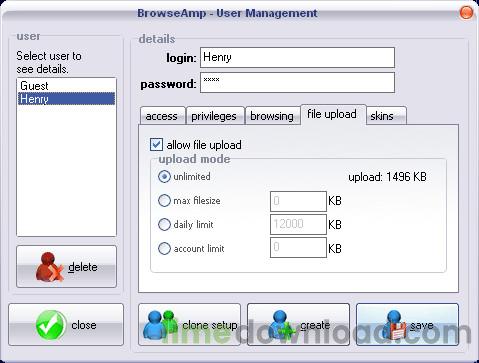The height and width of the screenshot is (363, 479).
Task: Click the save button label
Action: click(x=422, y=325)
